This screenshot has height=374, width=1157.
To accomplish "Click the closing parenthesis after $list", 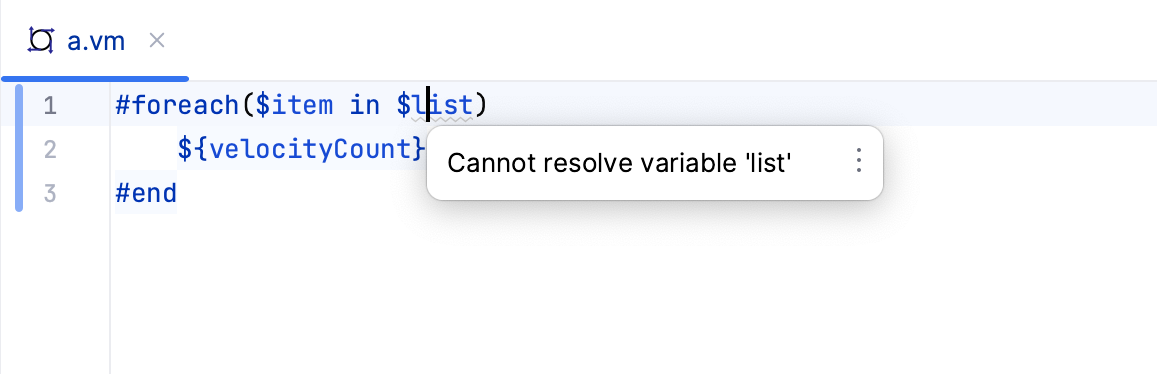I will tap(481, 105).
